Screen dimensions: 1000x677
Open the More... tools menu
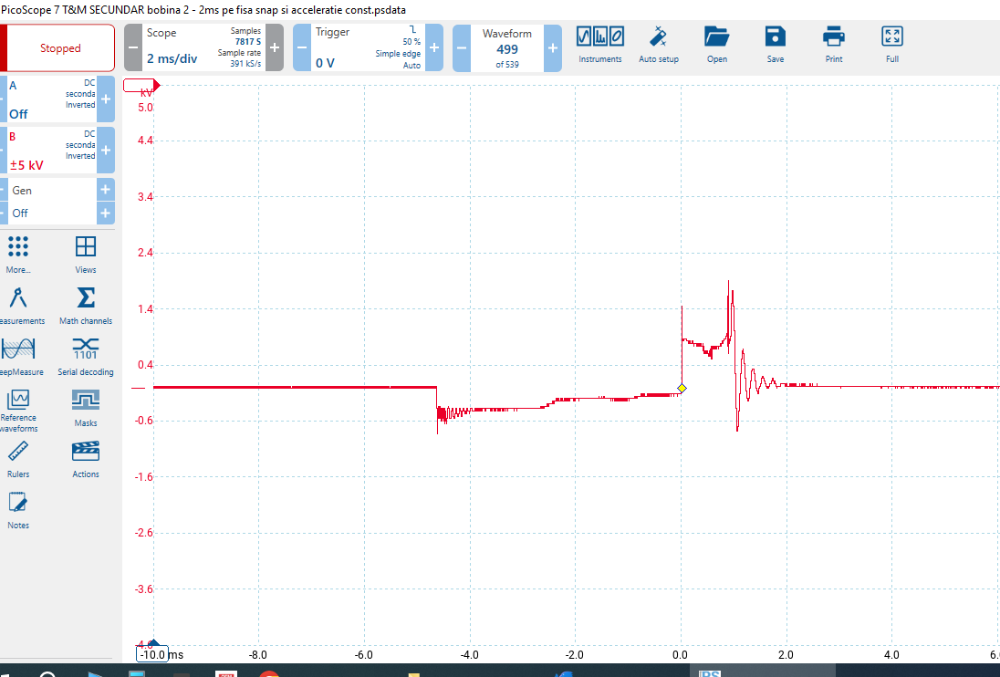pos(18,255)
